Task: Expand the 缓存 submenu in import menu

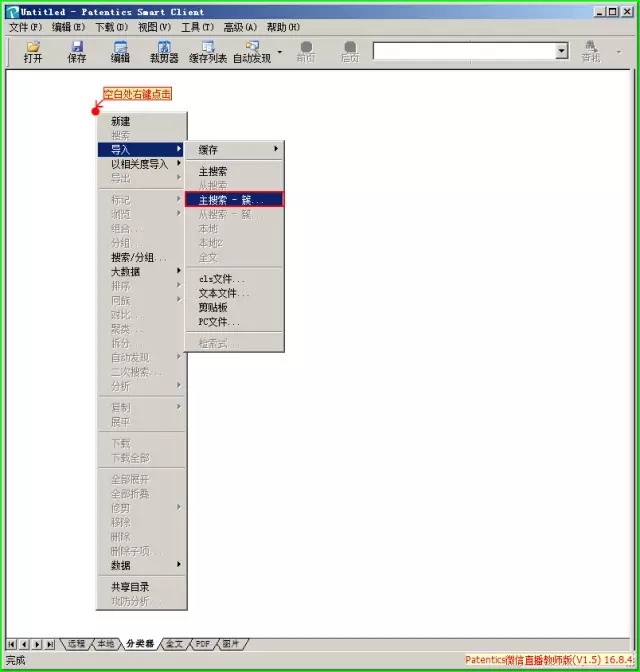Action: pyautogui.click(x=234, y=149)
